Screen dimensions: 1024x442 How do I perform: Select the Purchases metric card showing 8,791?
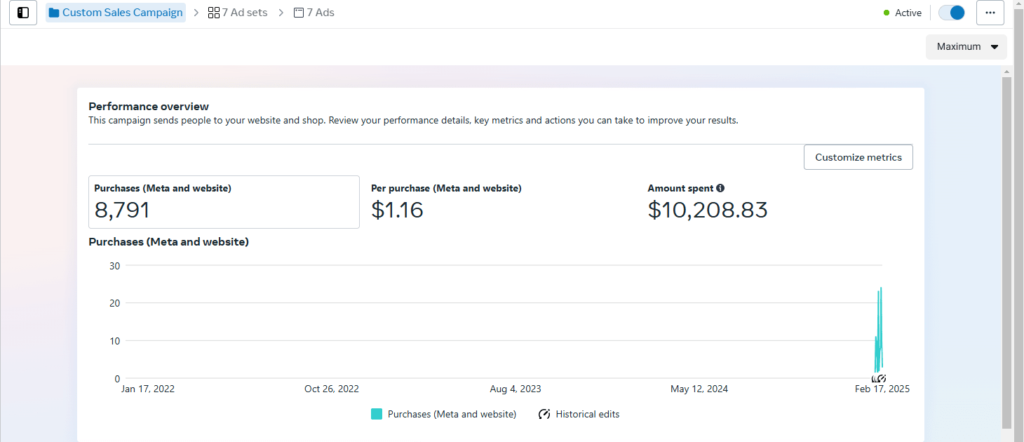pos(223,202)
